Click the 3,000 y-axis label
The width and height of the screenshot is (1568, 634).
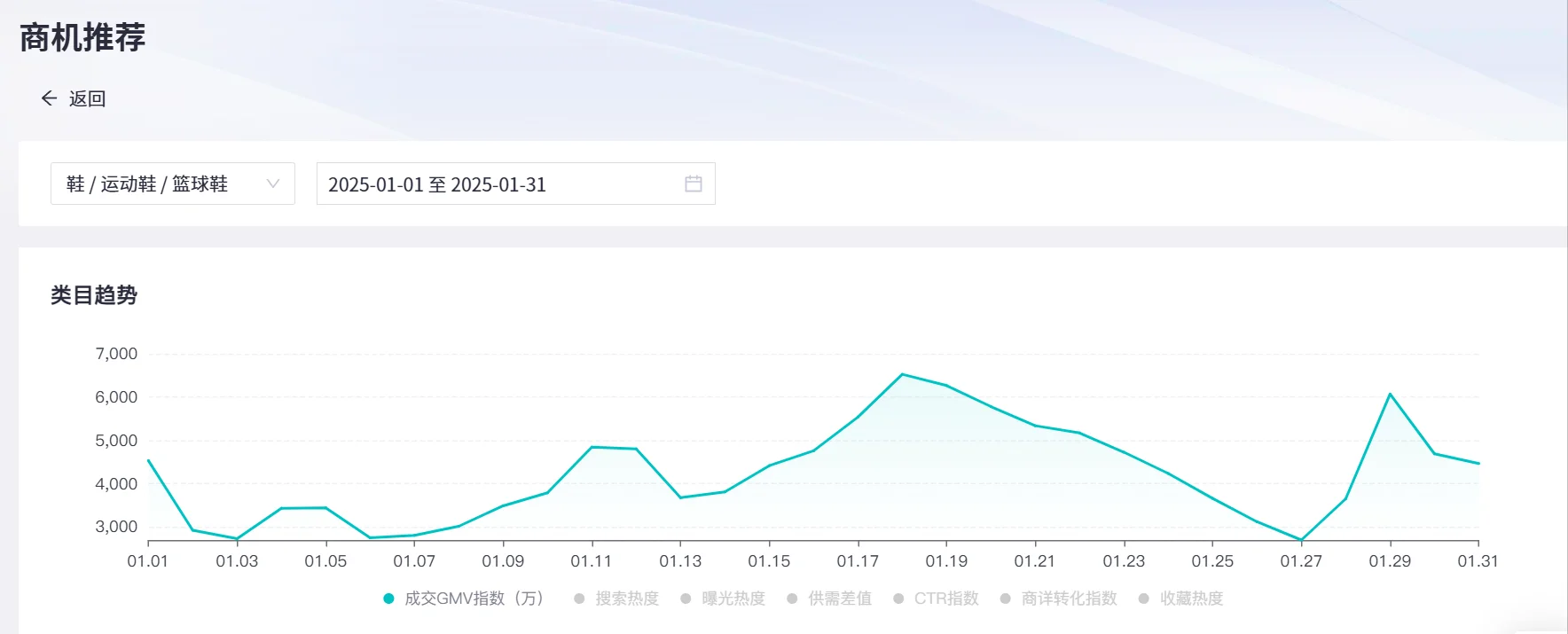click(x=116, y=527)
